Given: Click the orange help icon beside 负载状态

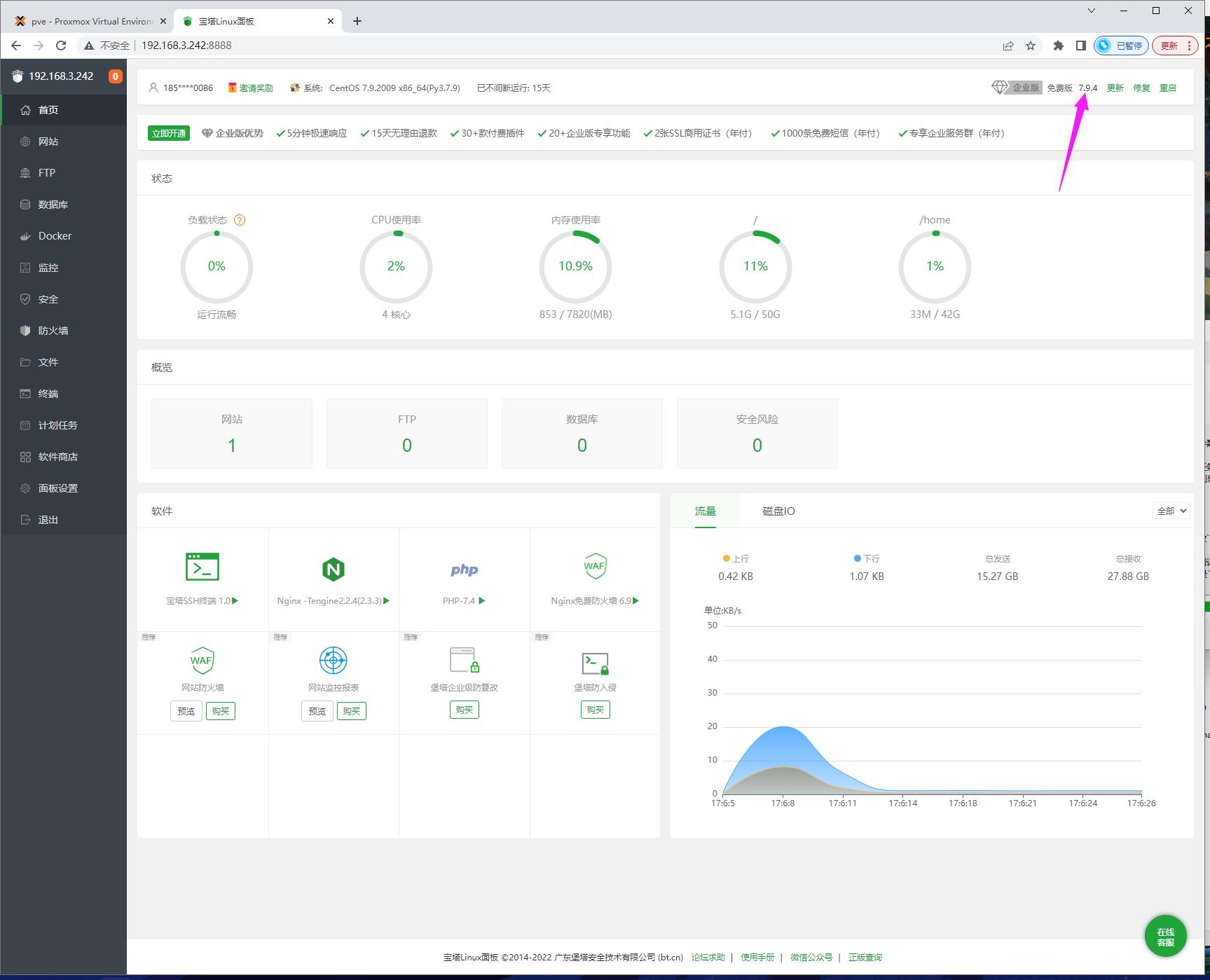Looking at the screenshot, I should click(x=240, y=220).
